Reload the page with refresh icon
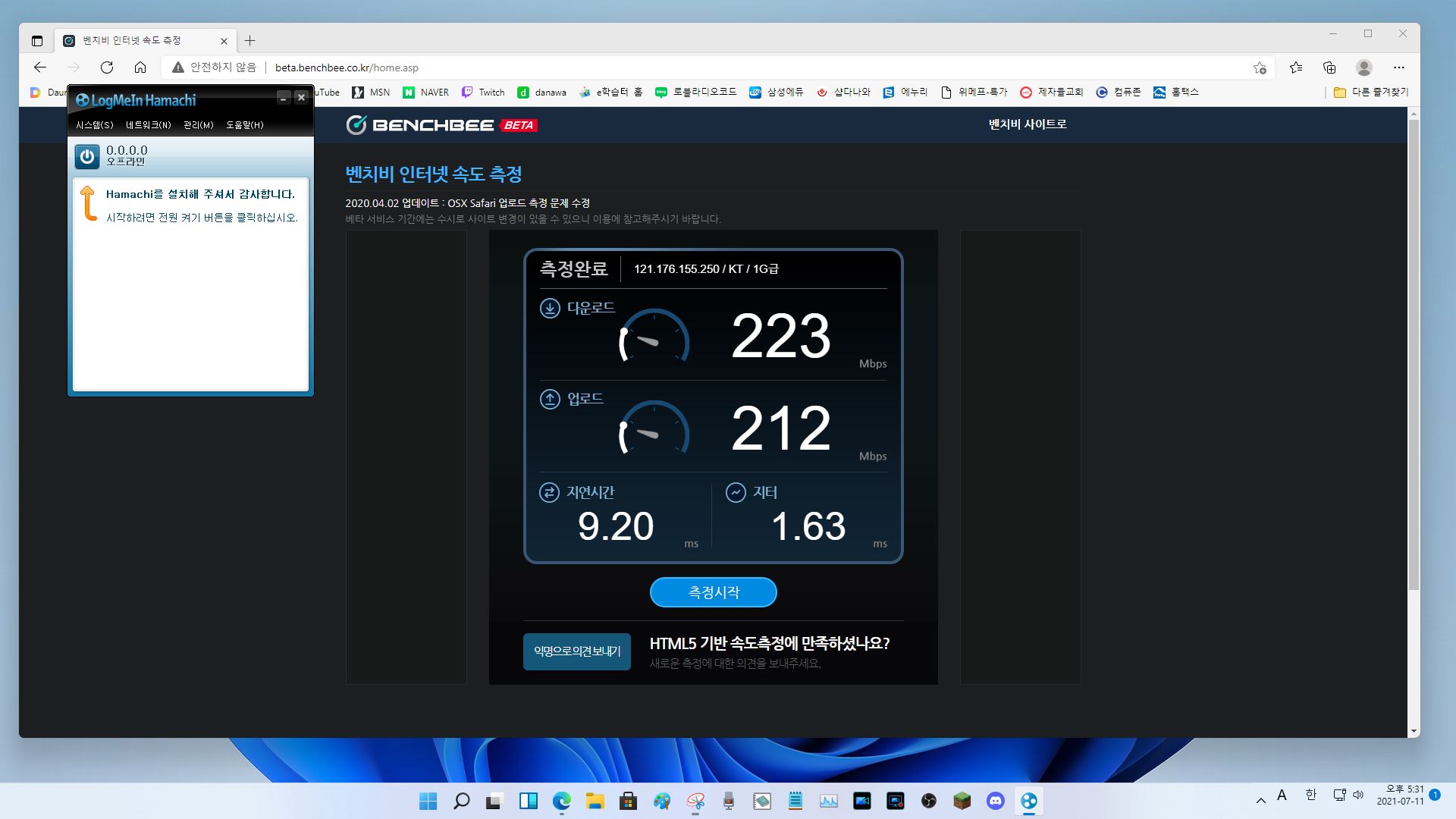 click(x=107, y=67)
